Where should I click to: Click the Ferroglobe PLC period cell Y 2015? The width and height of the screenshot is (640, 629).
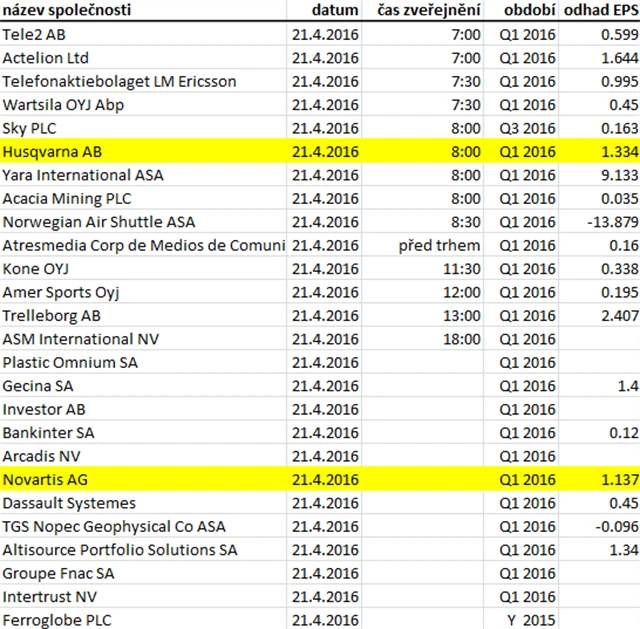pyautogui.click(x=527, y=620)
